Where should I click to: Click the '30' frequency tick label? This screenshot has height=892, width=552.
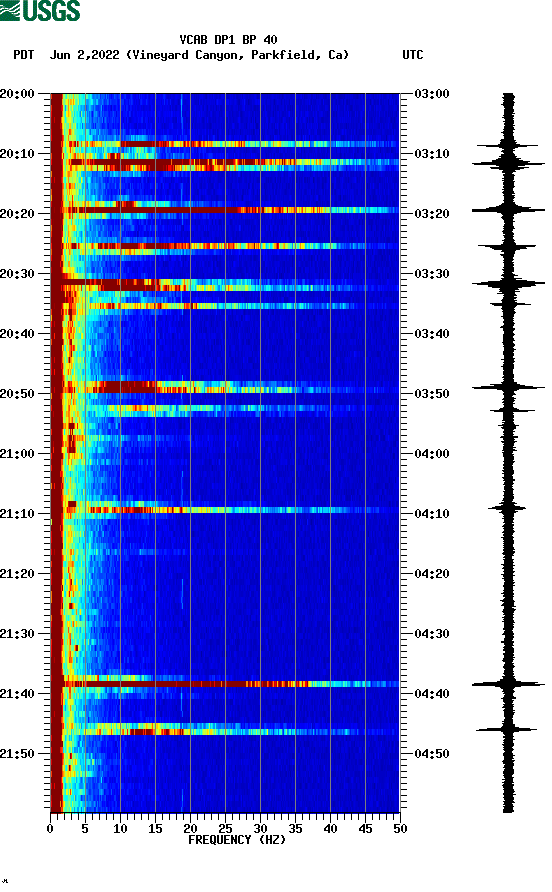pyautogui.click(x=260, y=829)
